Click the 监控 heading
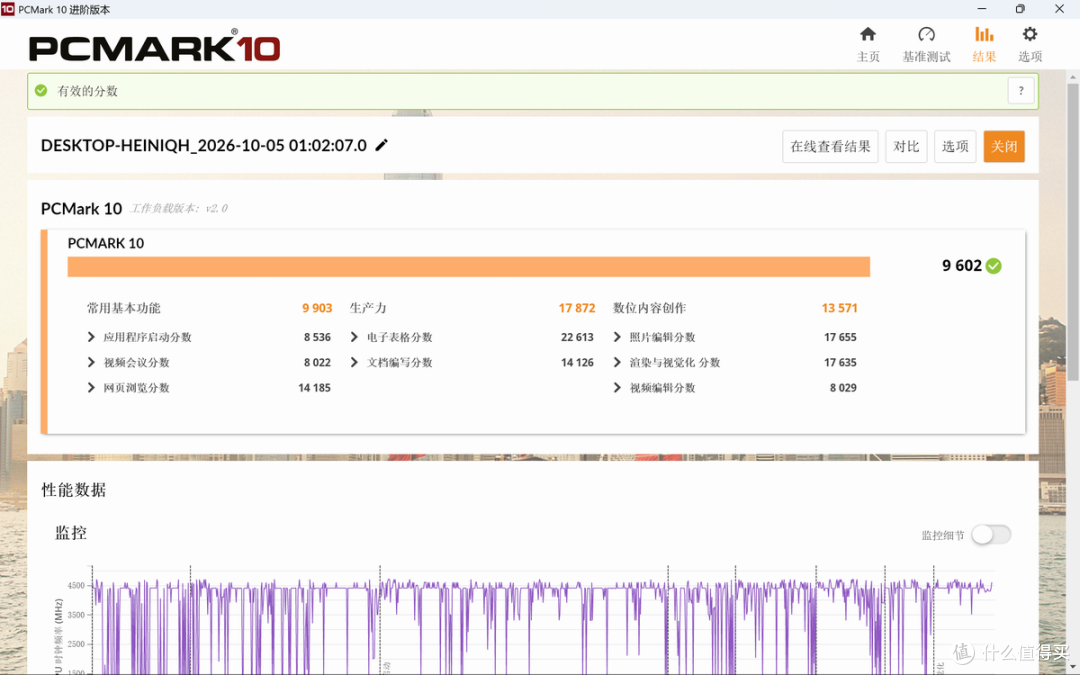The width and height of the screenshot is (1080, 675). point(71,532)
